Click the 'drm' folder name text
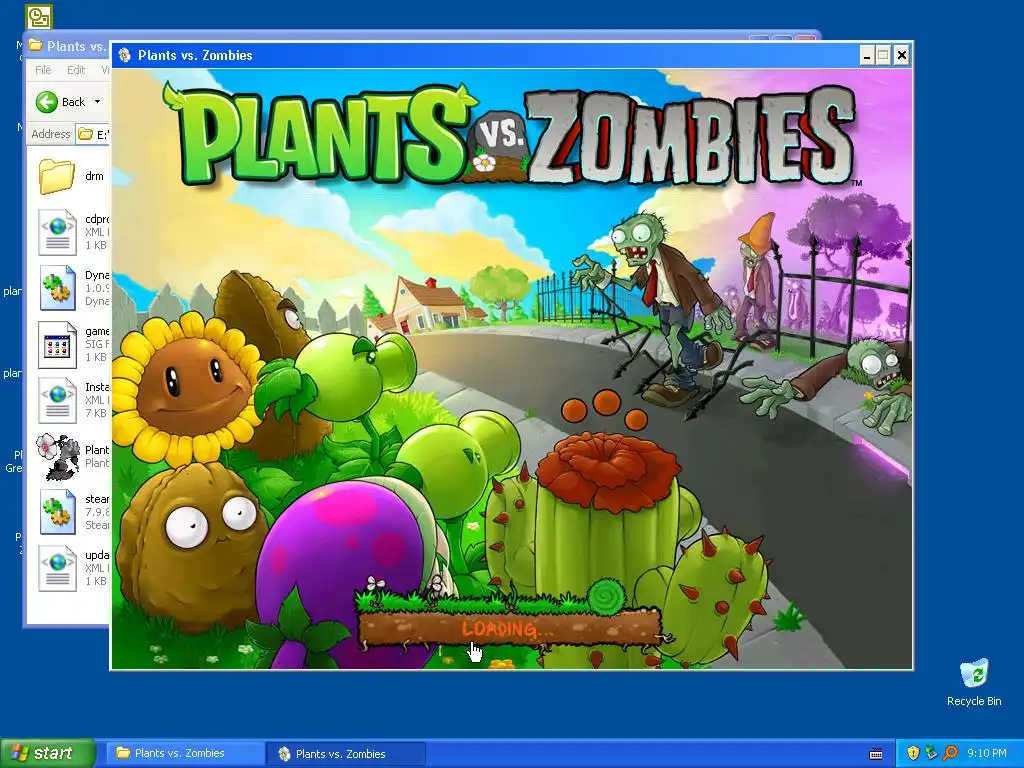The width and height of the screenshot is (1024, 768). (94, 176)
